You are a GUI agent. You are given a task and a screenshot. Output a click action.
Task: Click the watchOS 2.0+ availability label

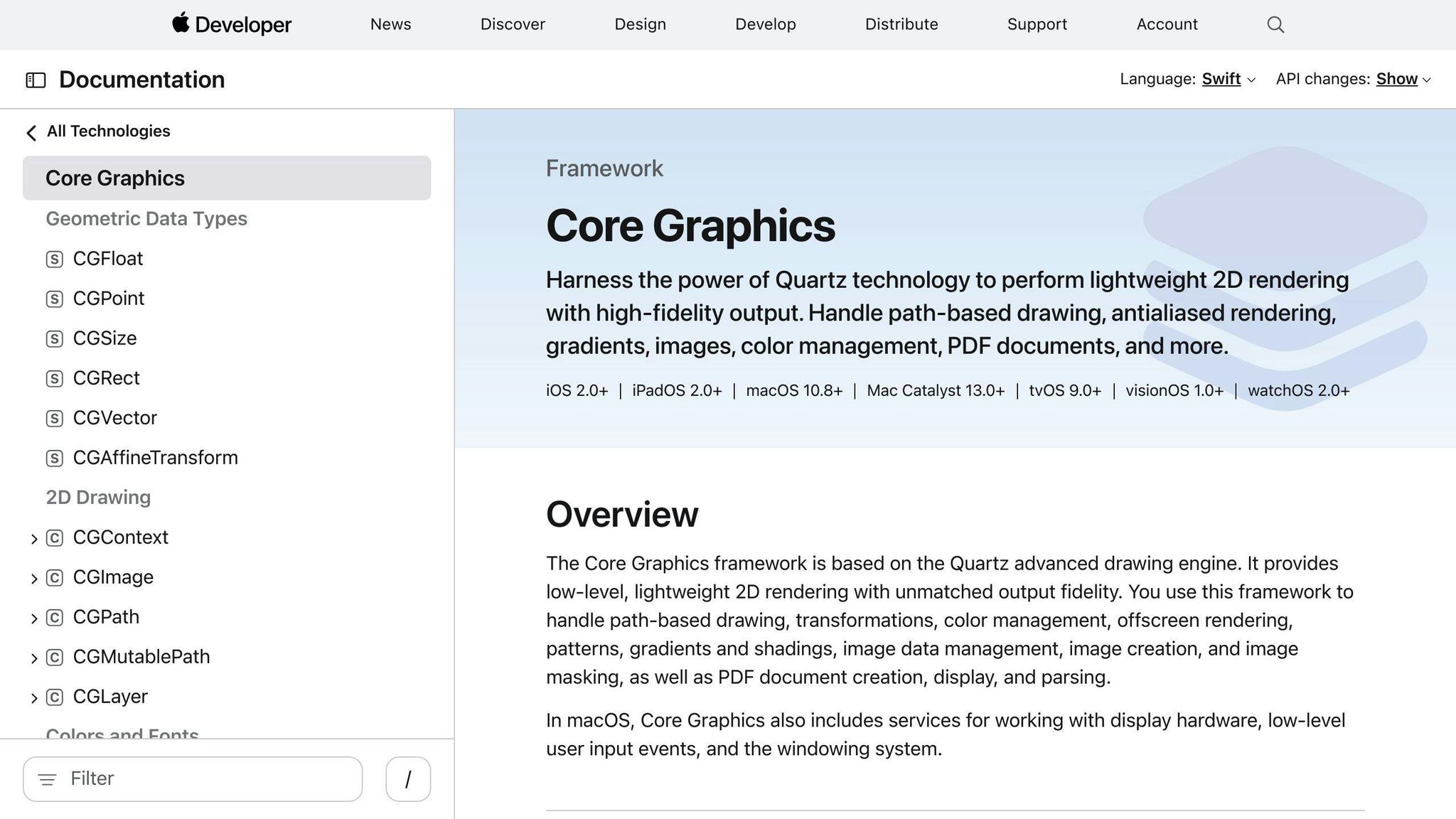(1299, 391)
